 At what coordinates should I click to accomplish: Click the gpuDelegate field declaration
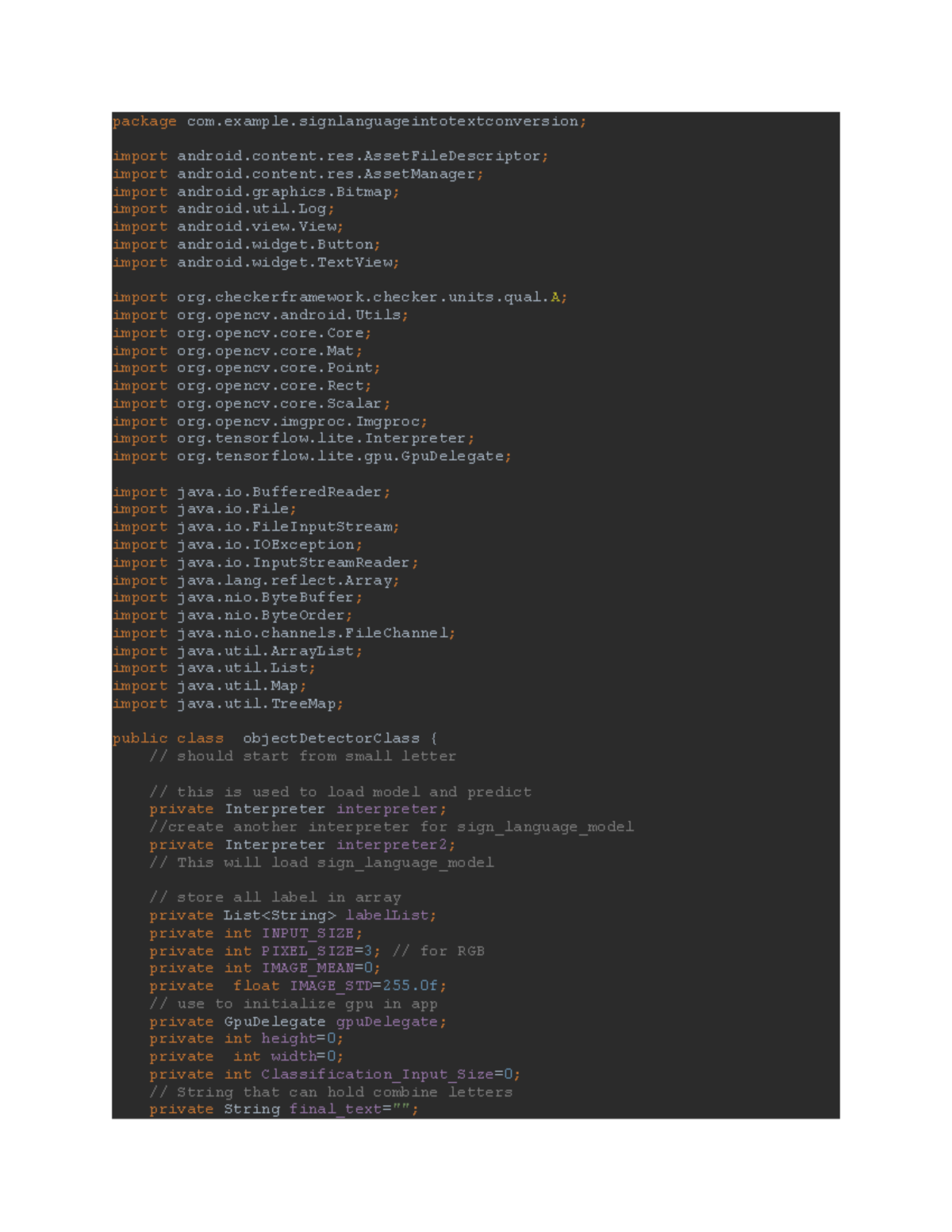click(x=297, y=1022)
